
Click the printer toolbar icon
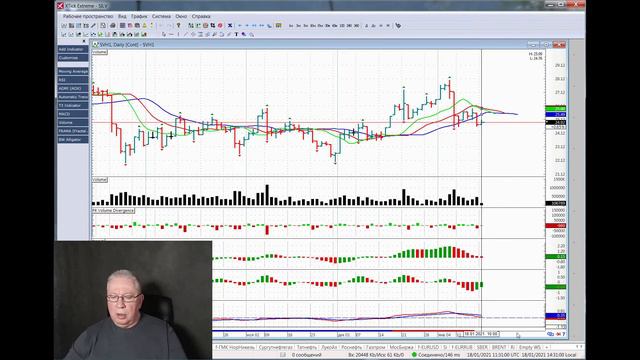click(113, 25)
